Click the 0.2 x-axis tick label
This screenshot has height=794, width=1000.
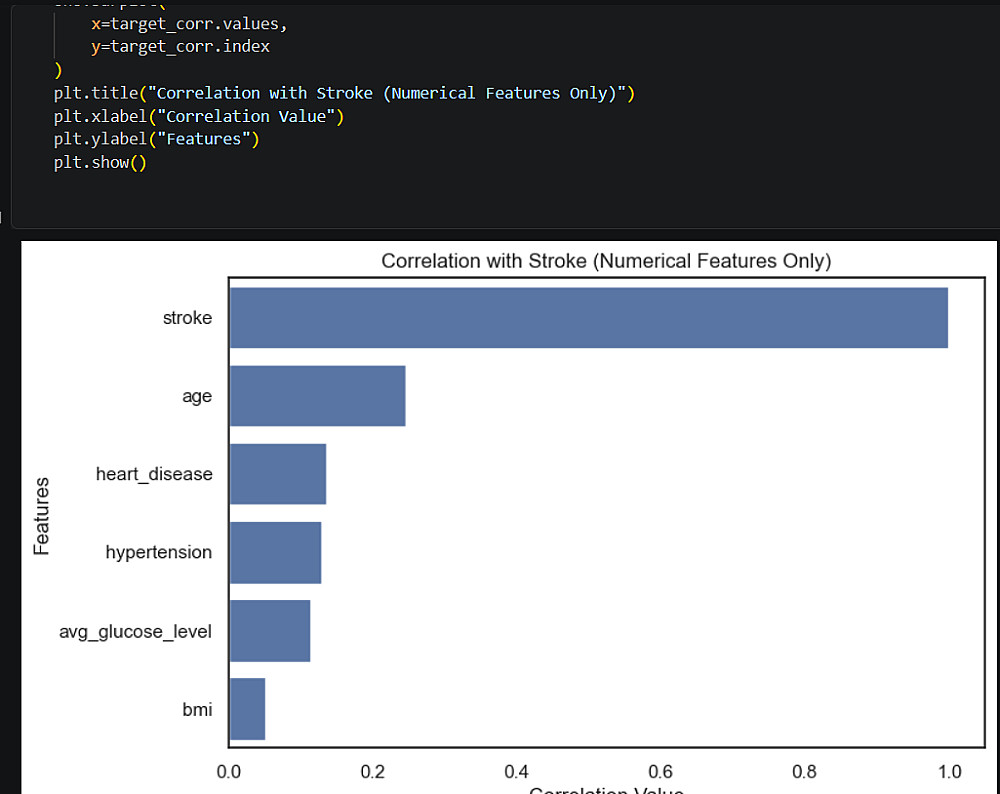[x=373, y=772]
